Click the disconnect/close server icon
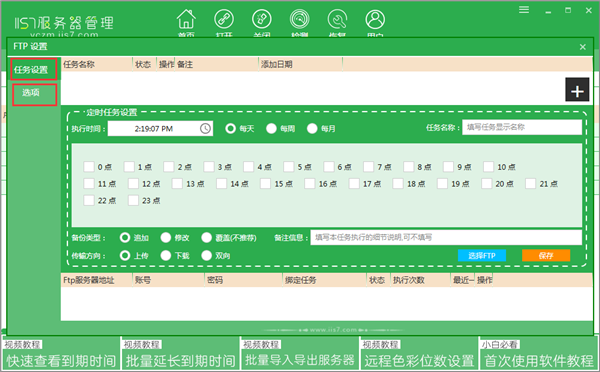This screenshot has height=372, width=600. point(262,19)
